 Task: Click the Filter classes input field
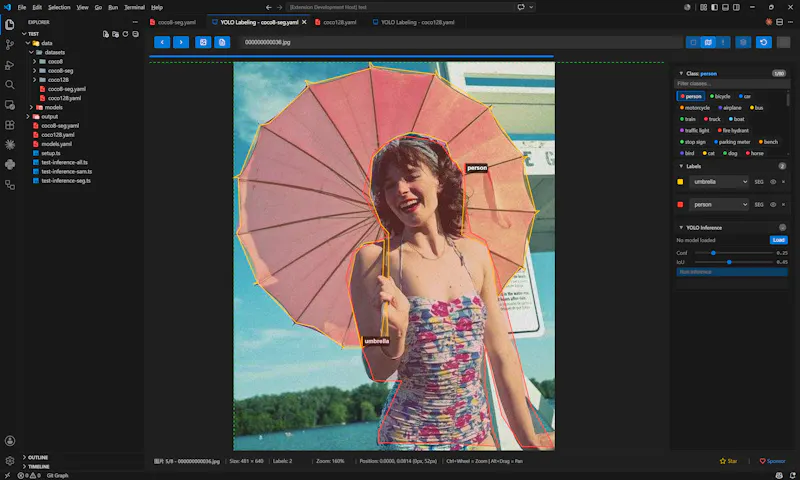732,84
